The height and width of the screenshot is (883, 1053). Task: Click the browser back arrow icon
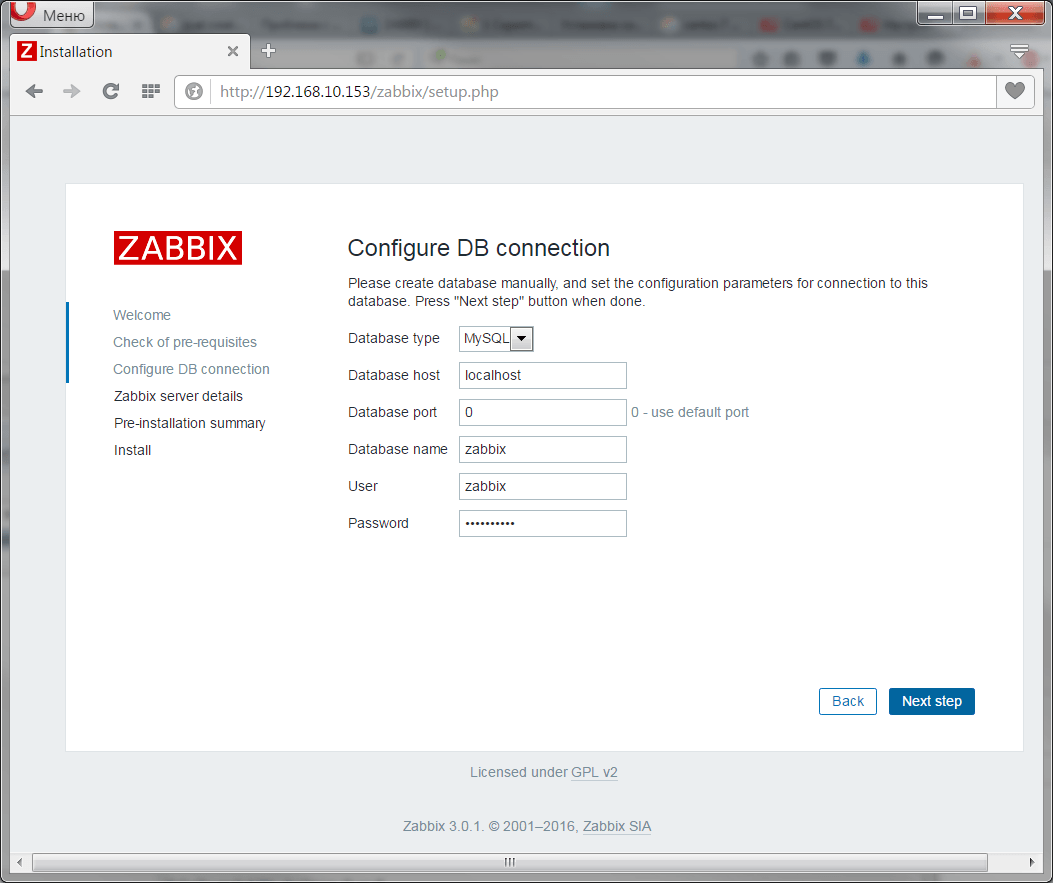coord(35,91)
